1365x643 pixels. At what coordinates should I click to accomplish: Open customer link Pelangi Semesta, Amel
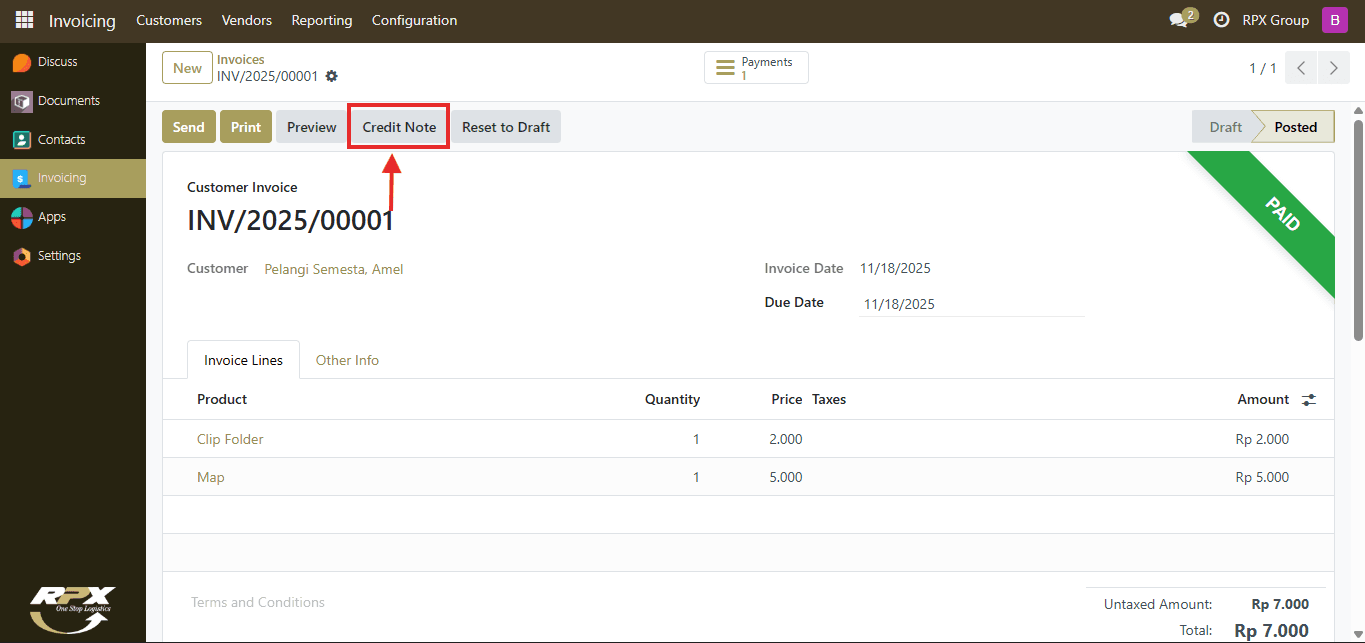(334, 269)
